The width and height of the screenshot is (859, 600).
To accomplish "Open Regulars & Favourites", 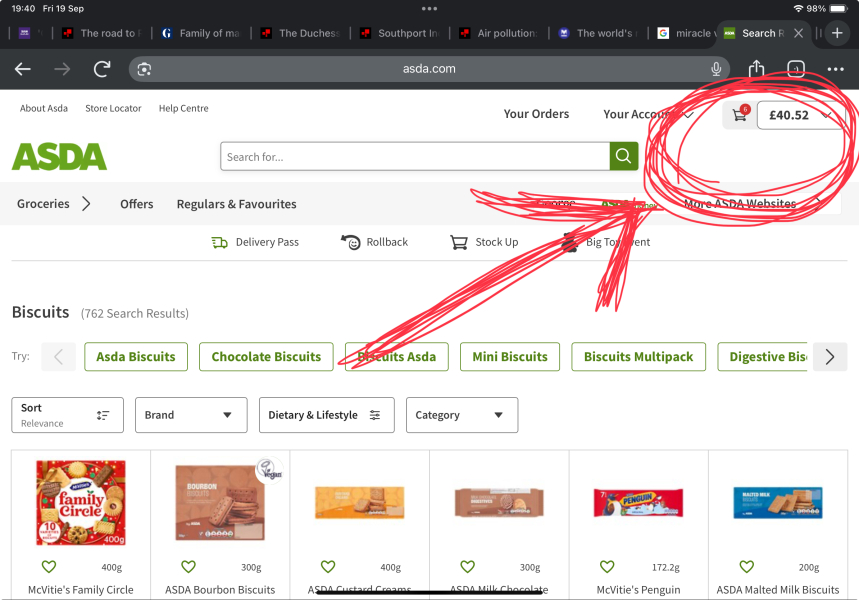I will click(236, 204).
